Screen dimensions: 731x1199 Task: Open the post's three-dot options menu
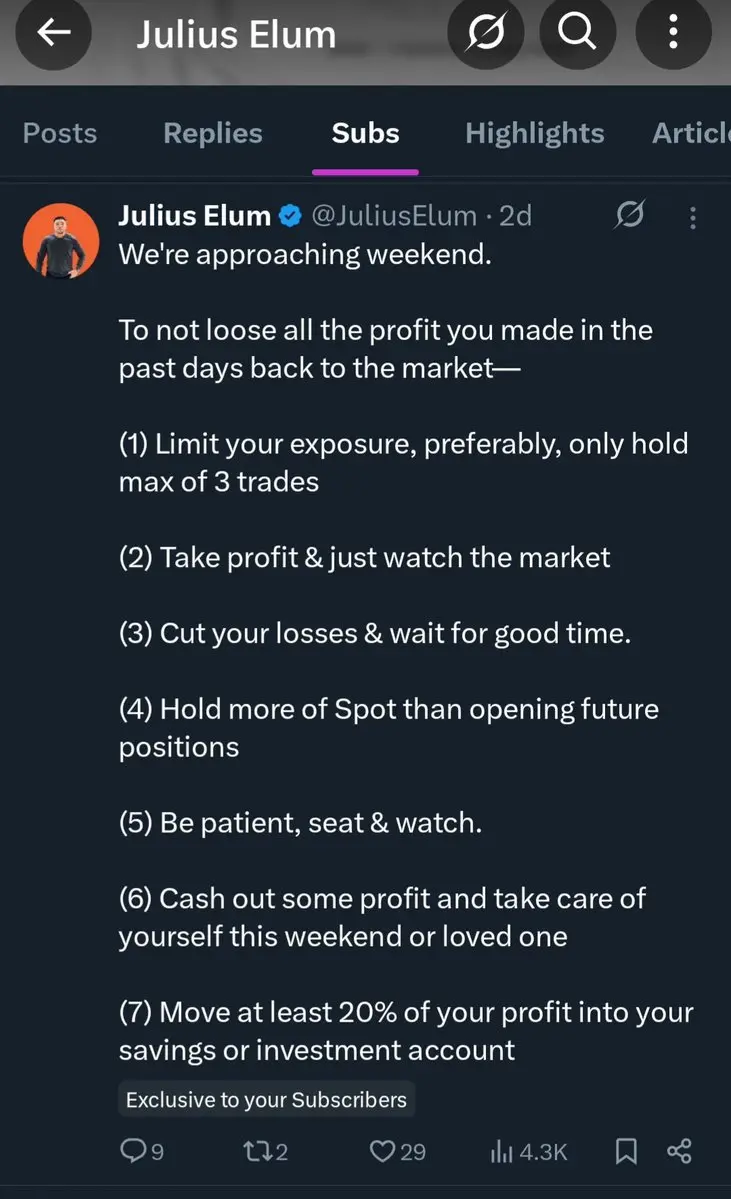click(693, 218)
